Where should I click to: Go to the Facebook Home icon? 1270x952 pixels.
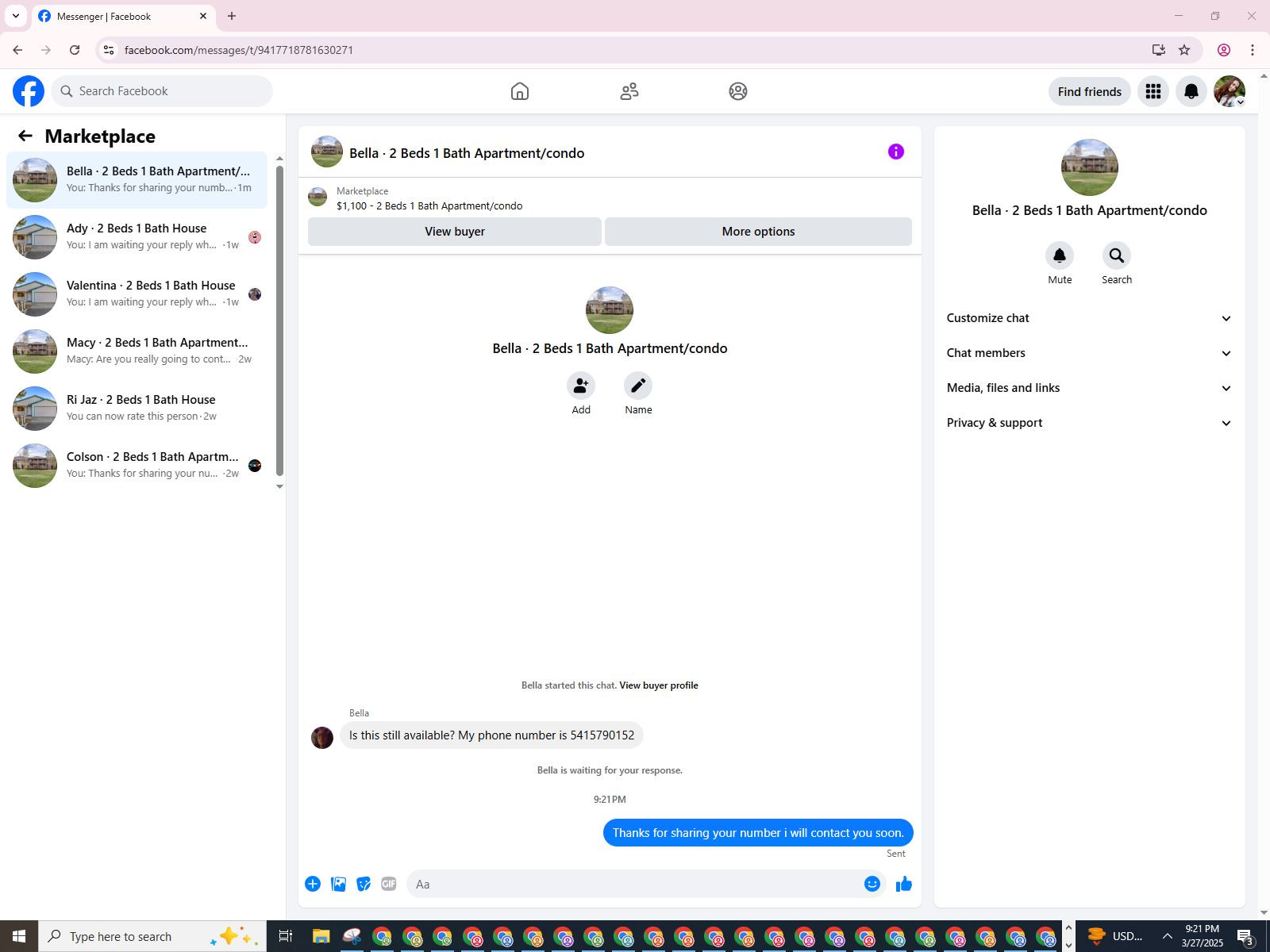(520, 91)
